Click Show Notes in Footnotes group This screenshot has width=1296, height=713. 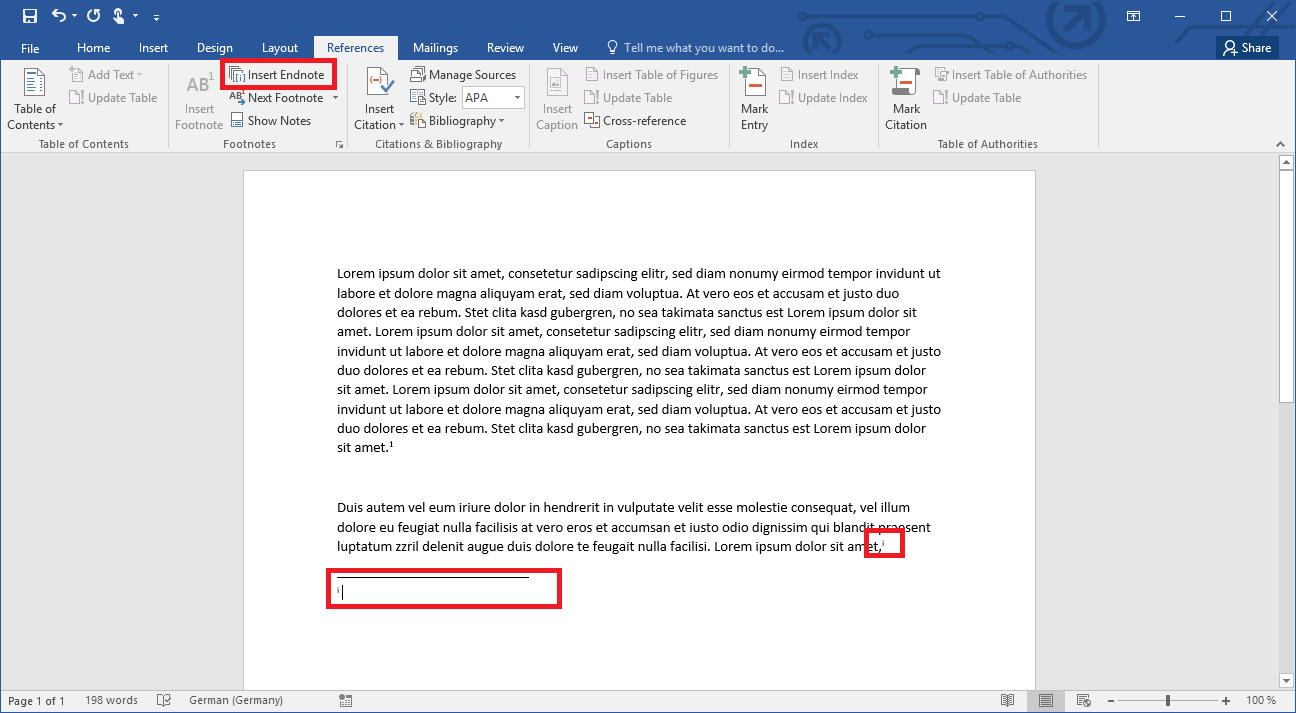[x=270, y=121]
